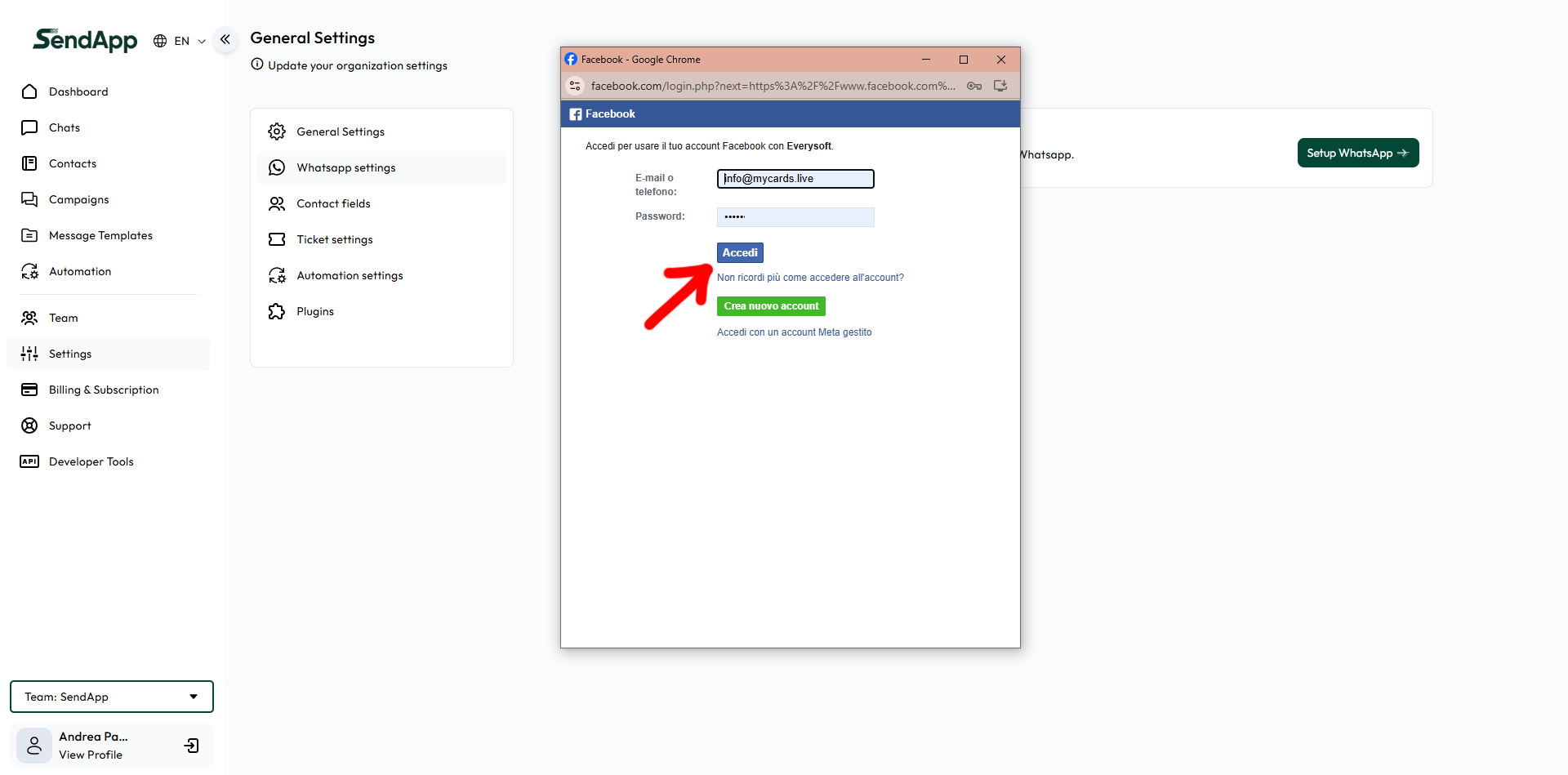Click the globe language icon
This screenshot has width=1568, height=775.
[160, 41]
